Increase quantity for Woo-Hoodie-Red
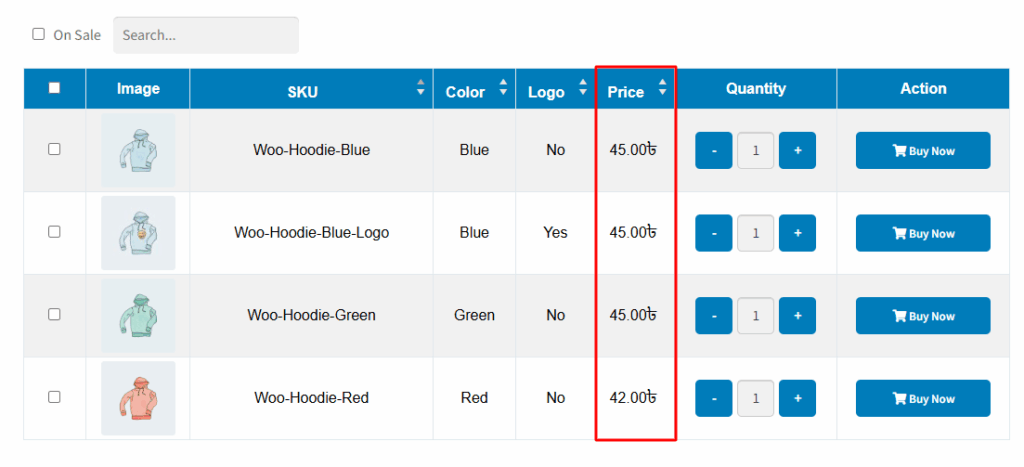 pos(797,398)
